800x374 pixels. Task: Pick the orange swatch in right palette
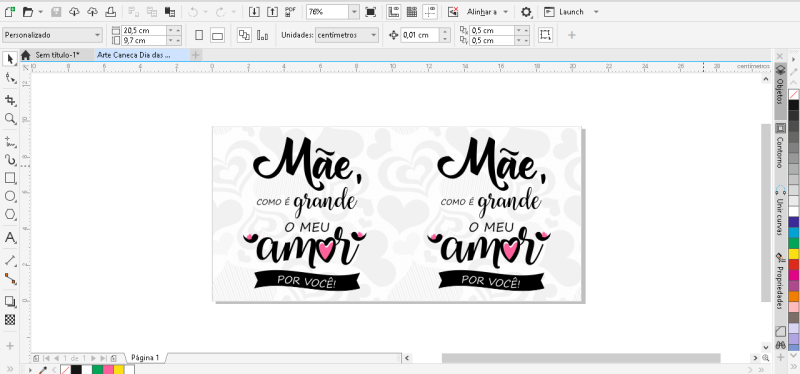click(x=793, y=296)
